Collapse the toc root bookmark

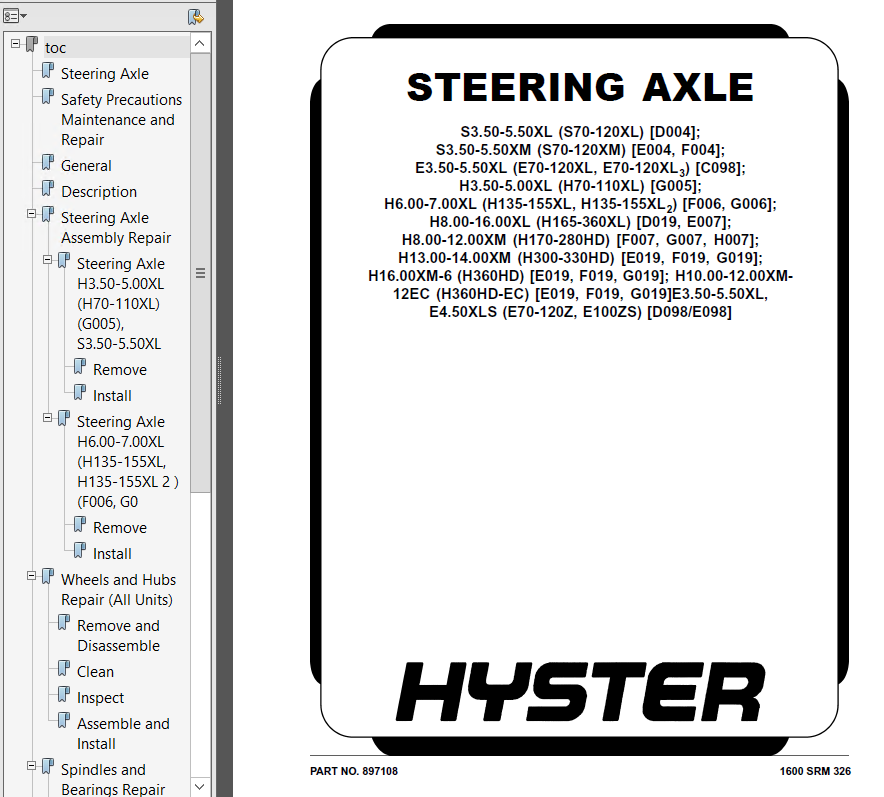pyautogui.click(x=16, y=43)
